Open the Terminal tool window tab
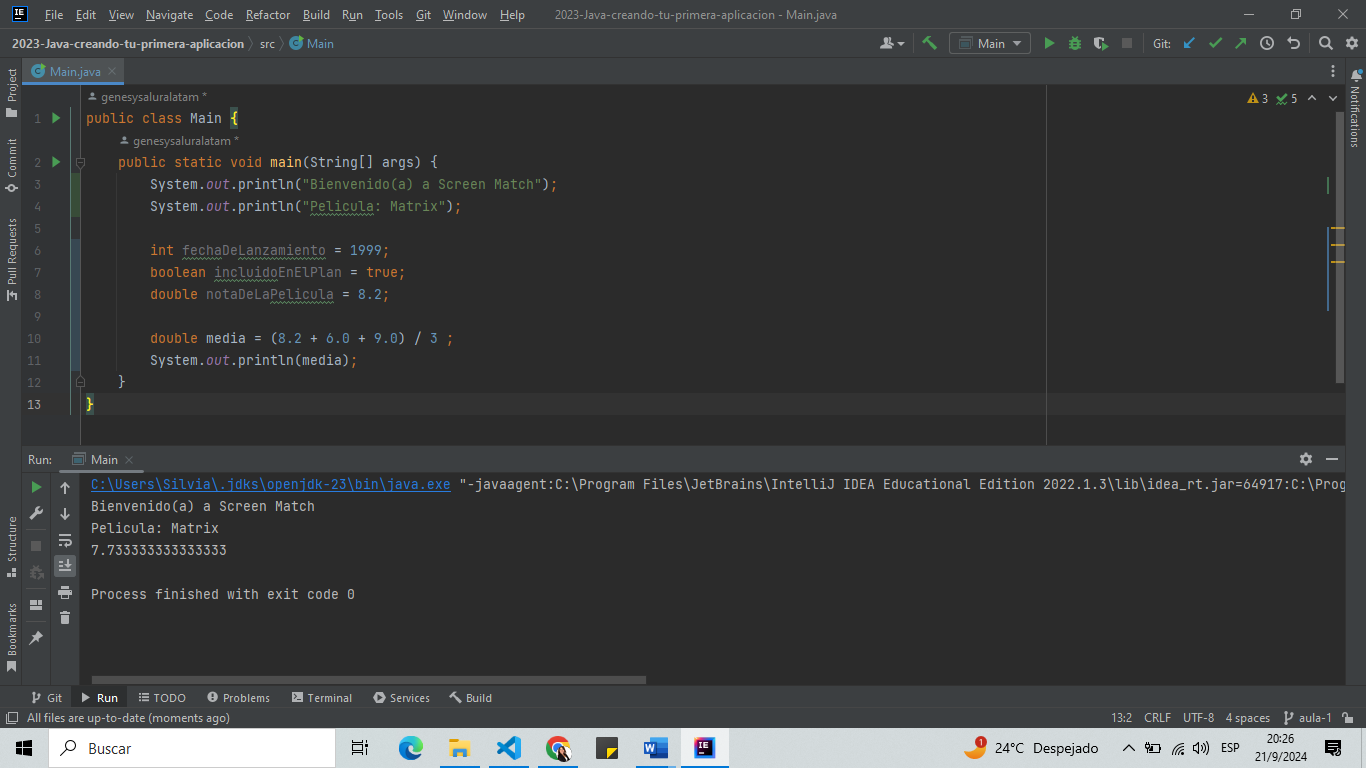Image resolution: width=1366 pixels, height=768 pixels. pyautogui.click(x=321, y=698)
